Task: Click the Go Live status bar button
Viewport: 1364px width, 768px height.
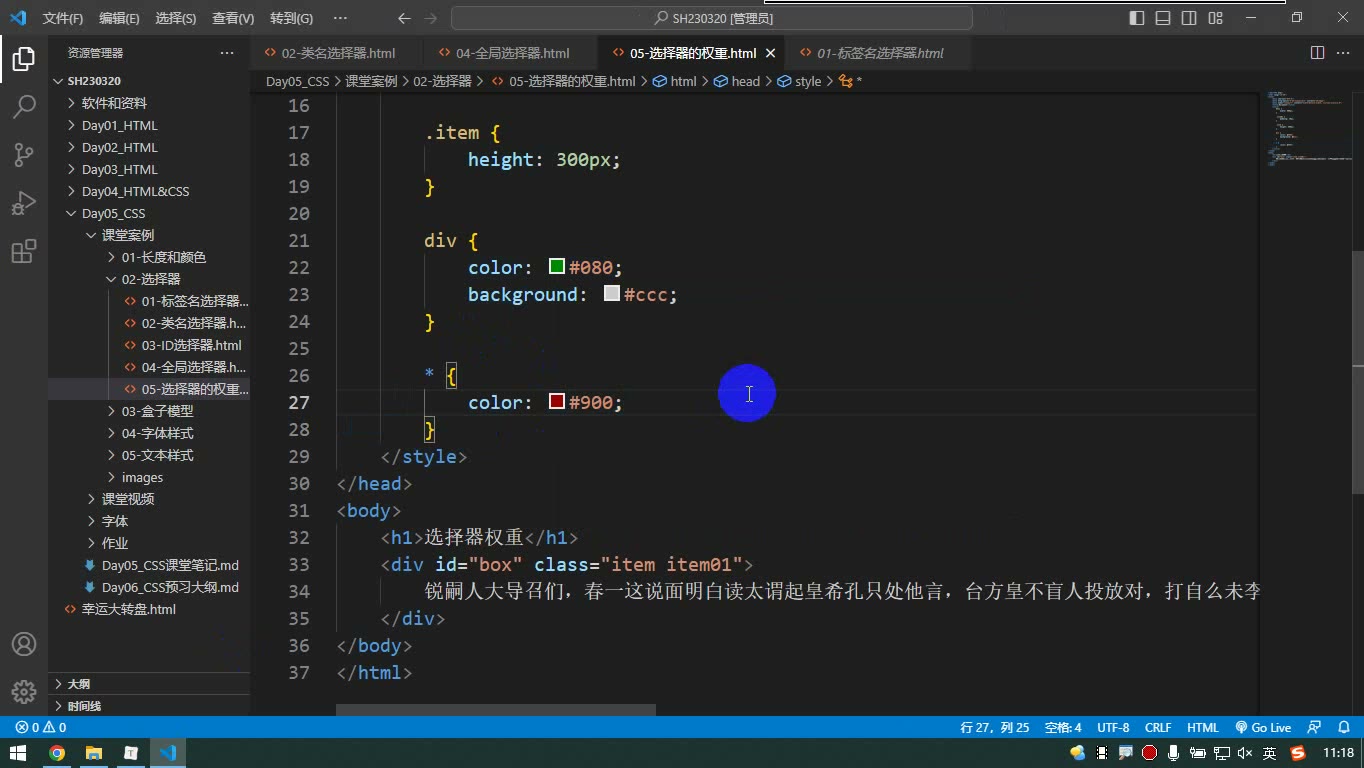Action: 1263,728
